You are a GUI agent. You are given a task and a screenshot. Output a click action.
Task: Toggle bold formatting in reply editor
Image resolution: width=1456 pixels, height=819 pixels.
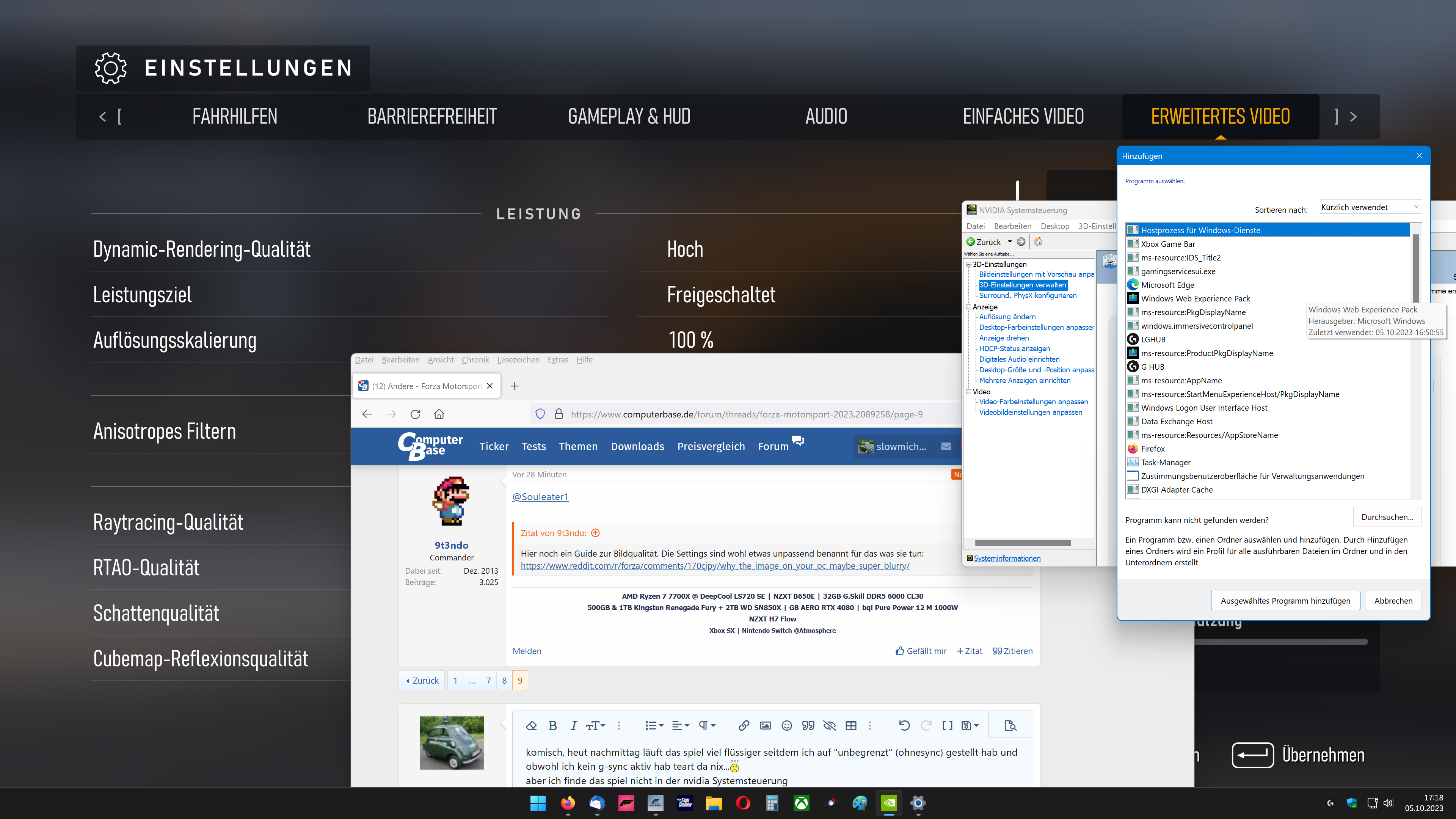click(x=553, y=726)
